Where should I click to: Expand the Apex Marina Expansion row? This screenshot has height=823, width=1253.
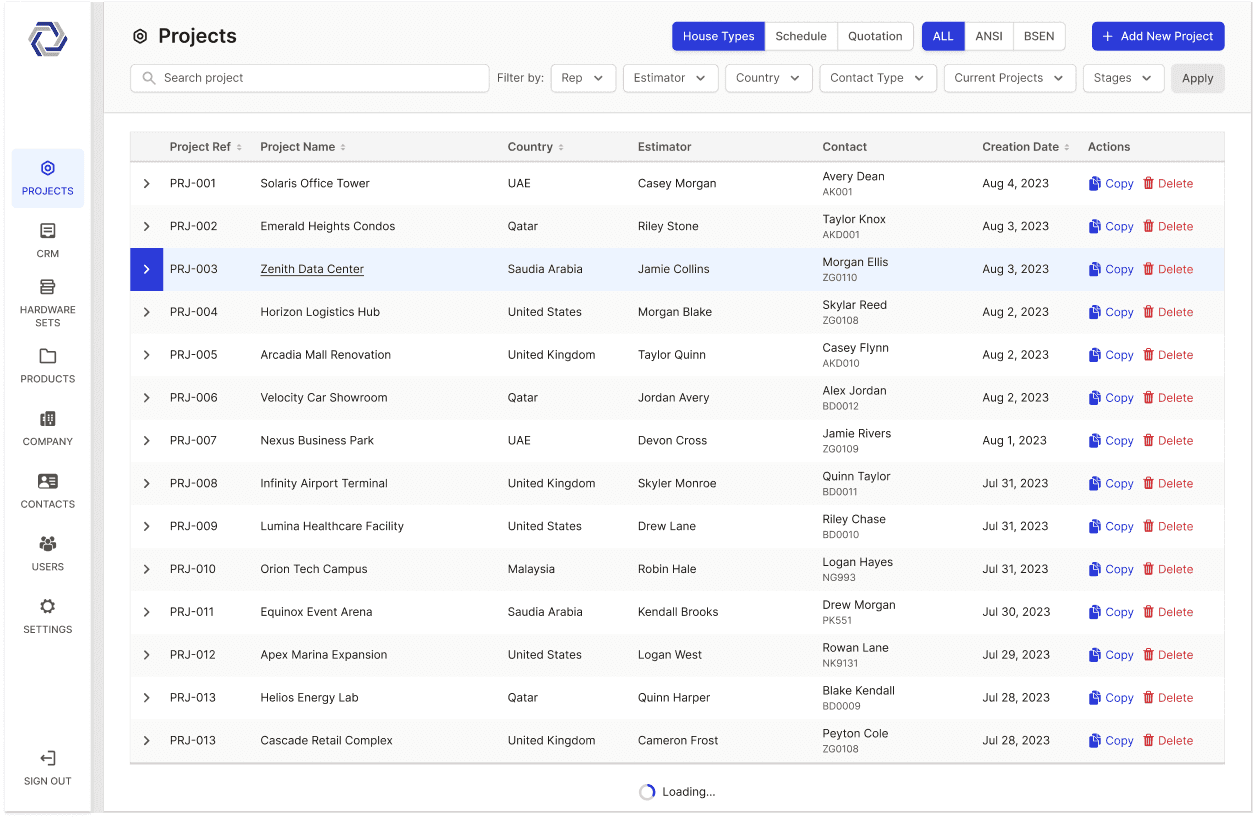(x=146, y=655)
